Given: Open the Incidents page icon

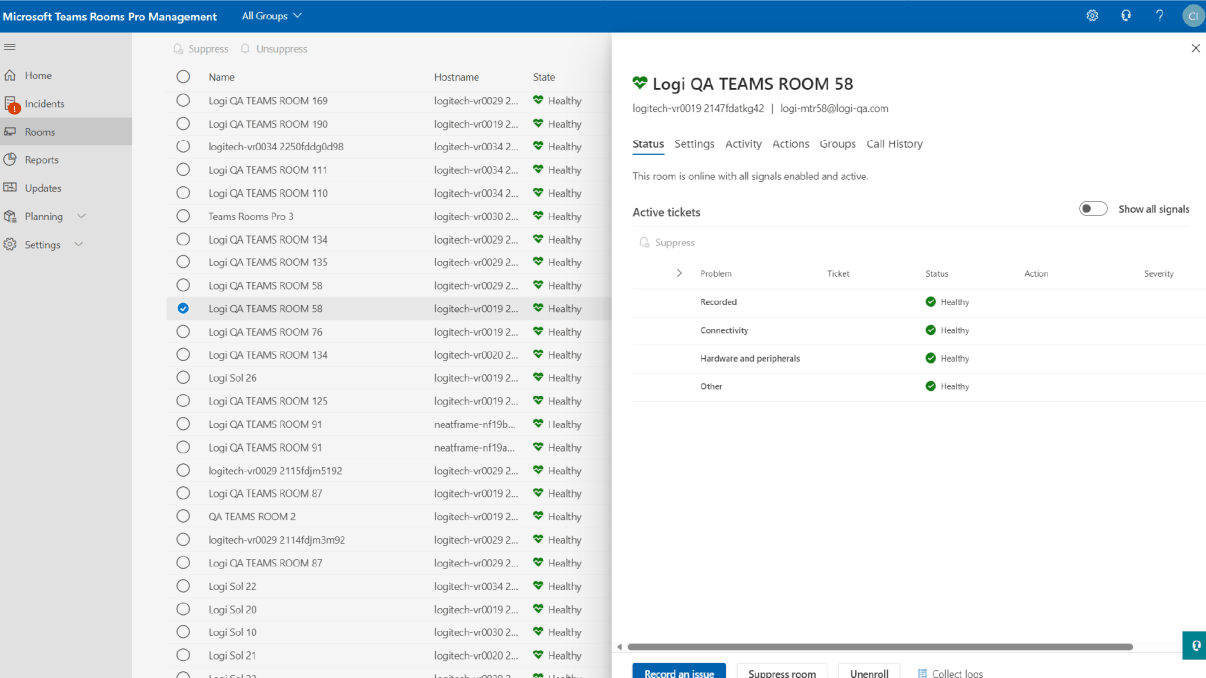Looking at the screenshot, I should [11, 104].
